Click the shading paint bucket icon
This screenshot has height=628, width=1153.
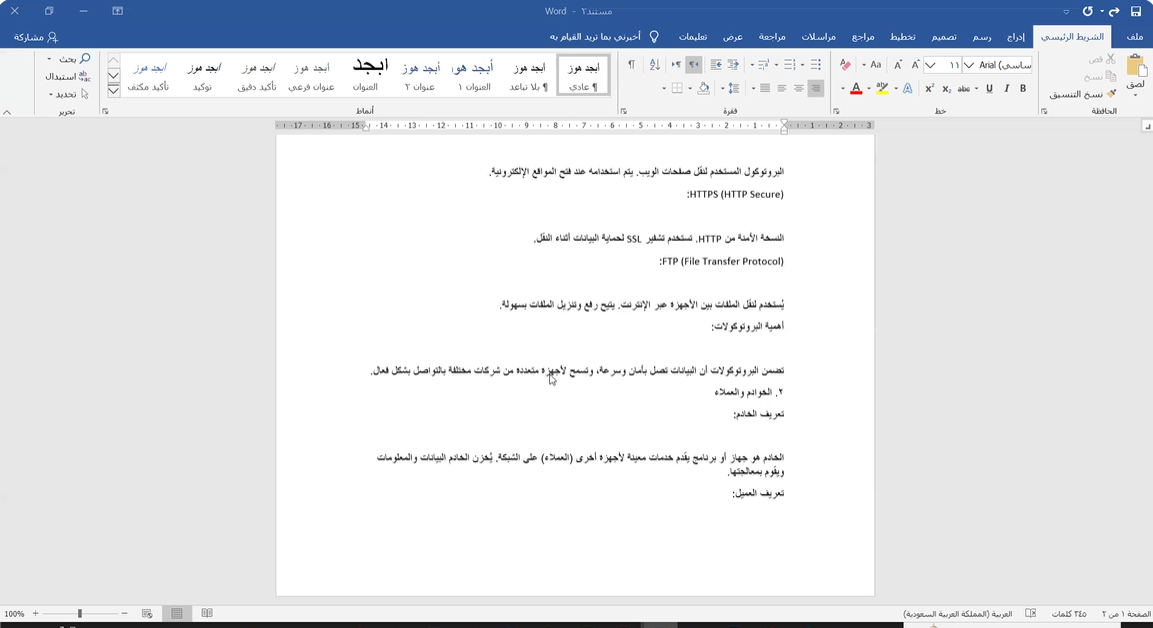point(703,89)
